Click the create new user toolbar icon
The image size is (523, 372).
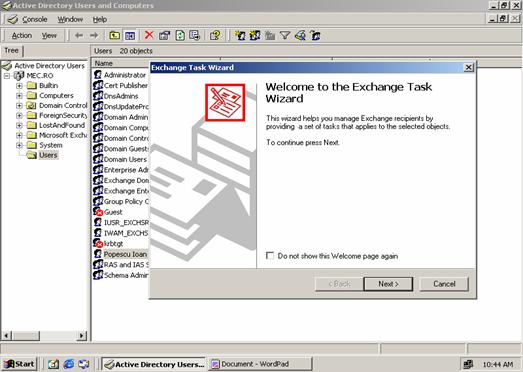tap(240, 35)
